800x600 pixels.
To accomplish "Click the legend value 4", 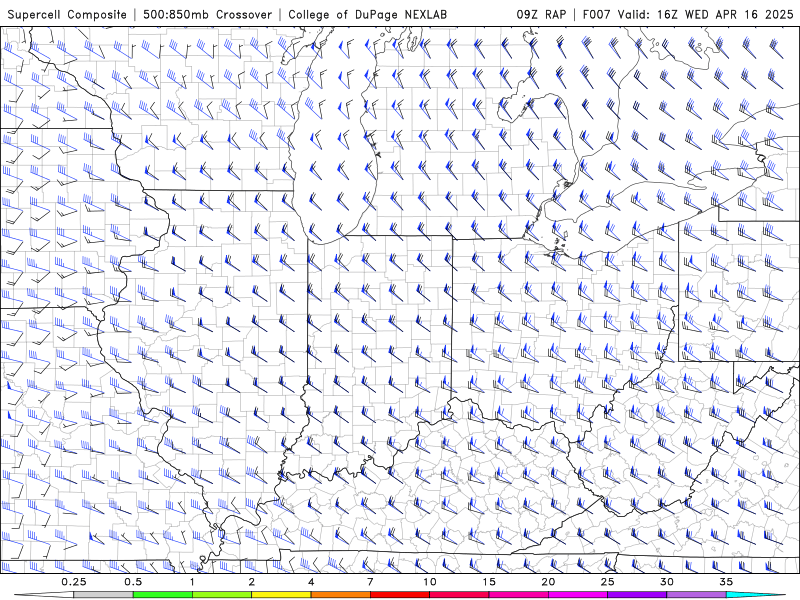I will [x=311, y=582].
